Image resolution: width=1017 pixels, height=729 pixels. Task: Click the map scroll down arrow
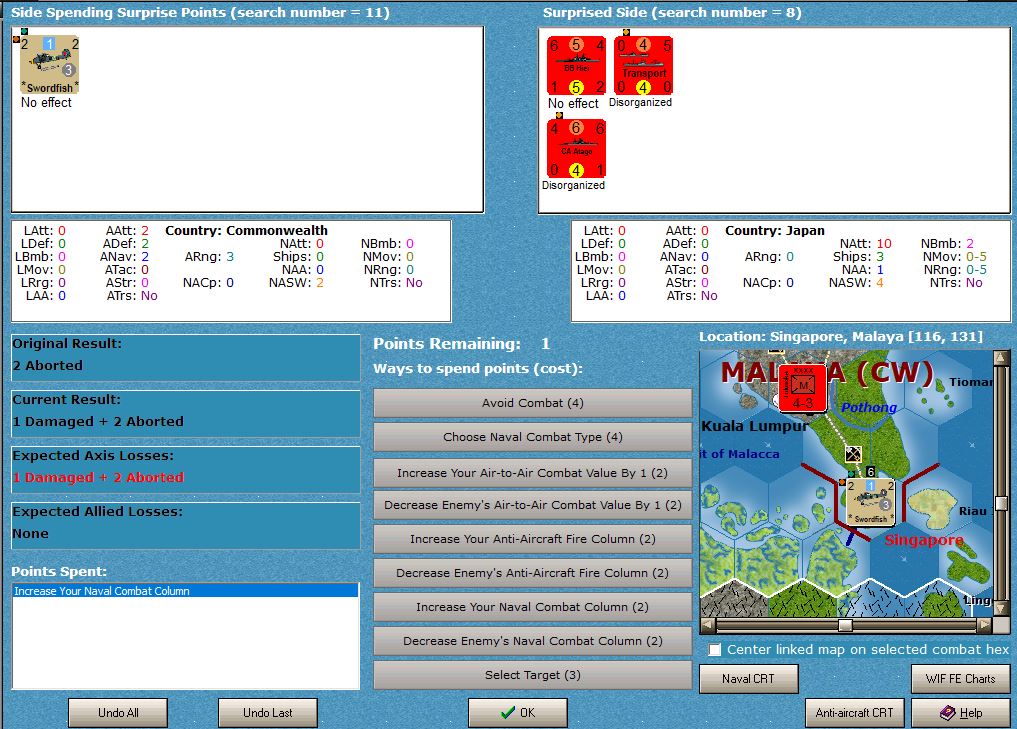[x=1001, y=609]
